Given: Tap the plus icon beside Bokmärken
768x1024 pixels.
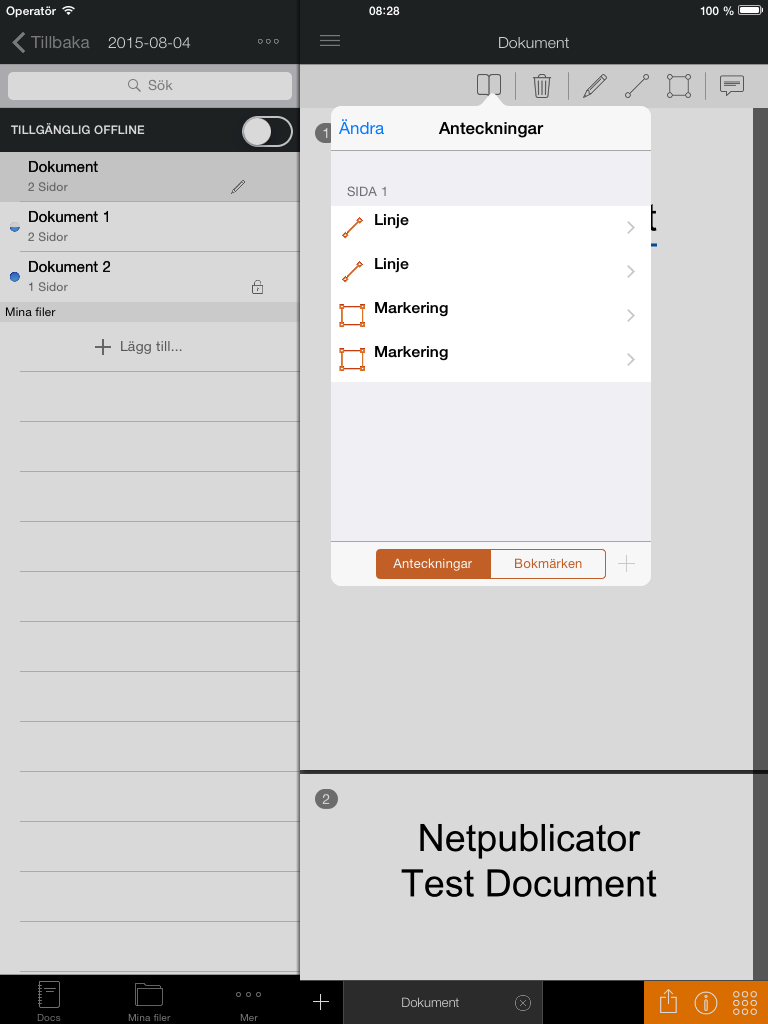Looking at the screenshot, I should coord(626,564).
